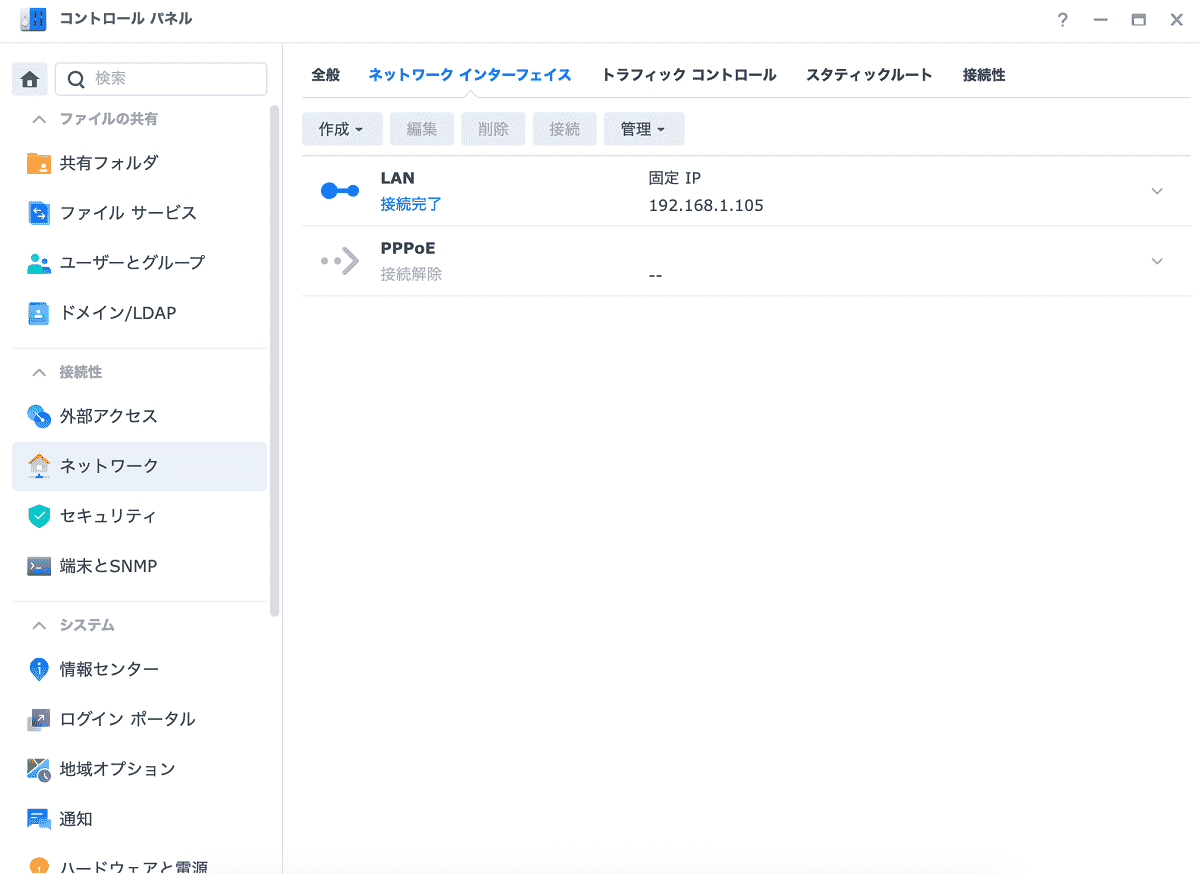1200x874 pixels.
Task: Collapse the 接続性 section
Action: coord(39,372)
